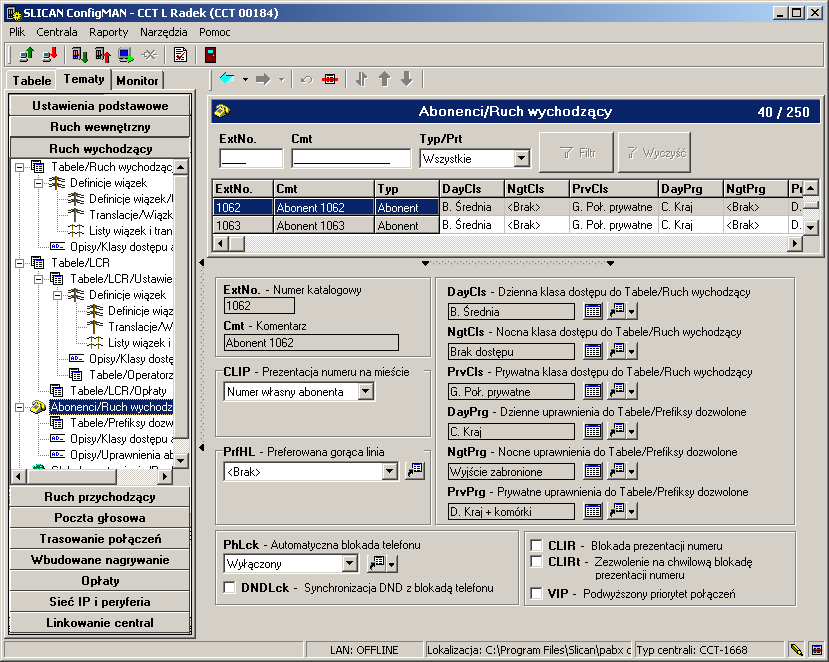Click the tree panel vertical scrollbar

click(x=181, y=314)
